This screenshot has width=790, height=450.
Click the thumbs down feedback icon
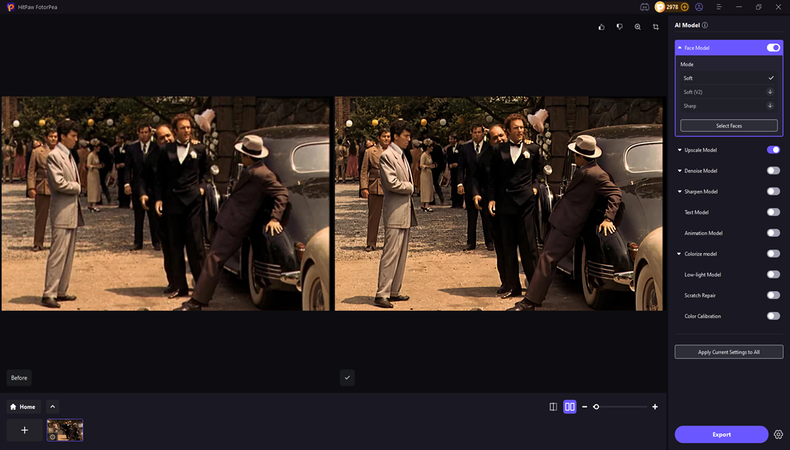620,27
